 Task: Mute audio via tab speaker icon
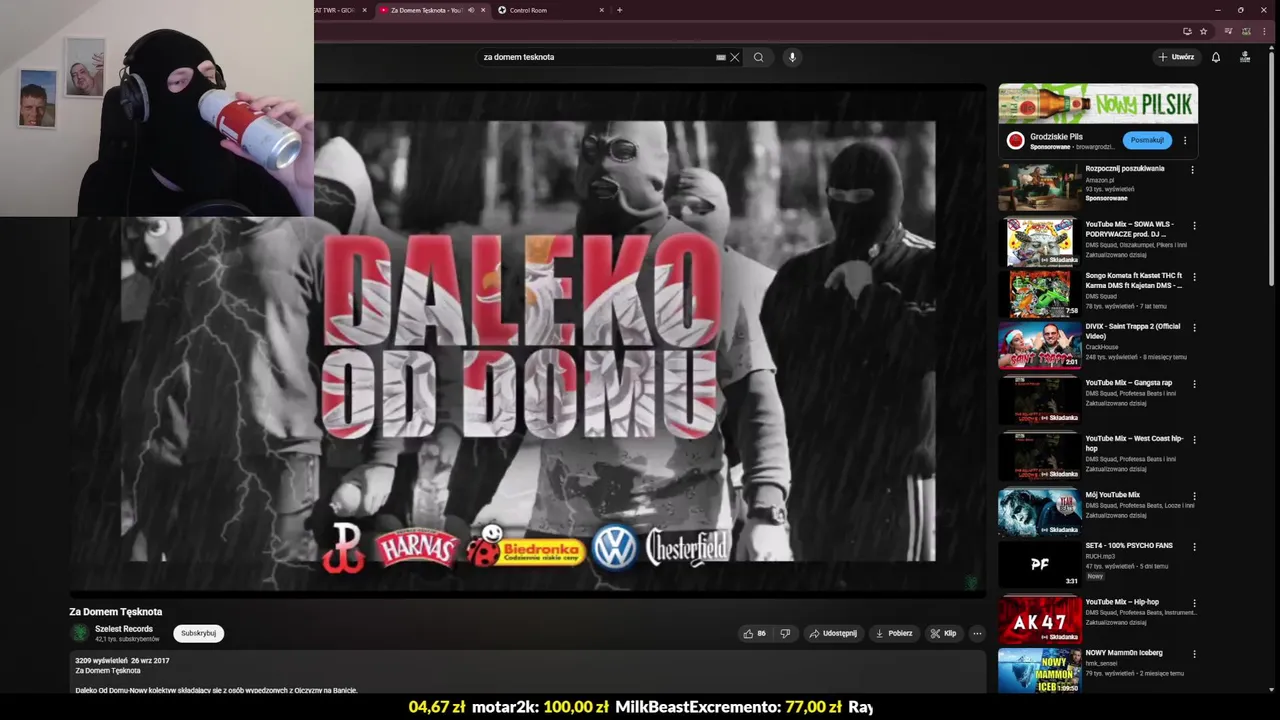(470, 10)
